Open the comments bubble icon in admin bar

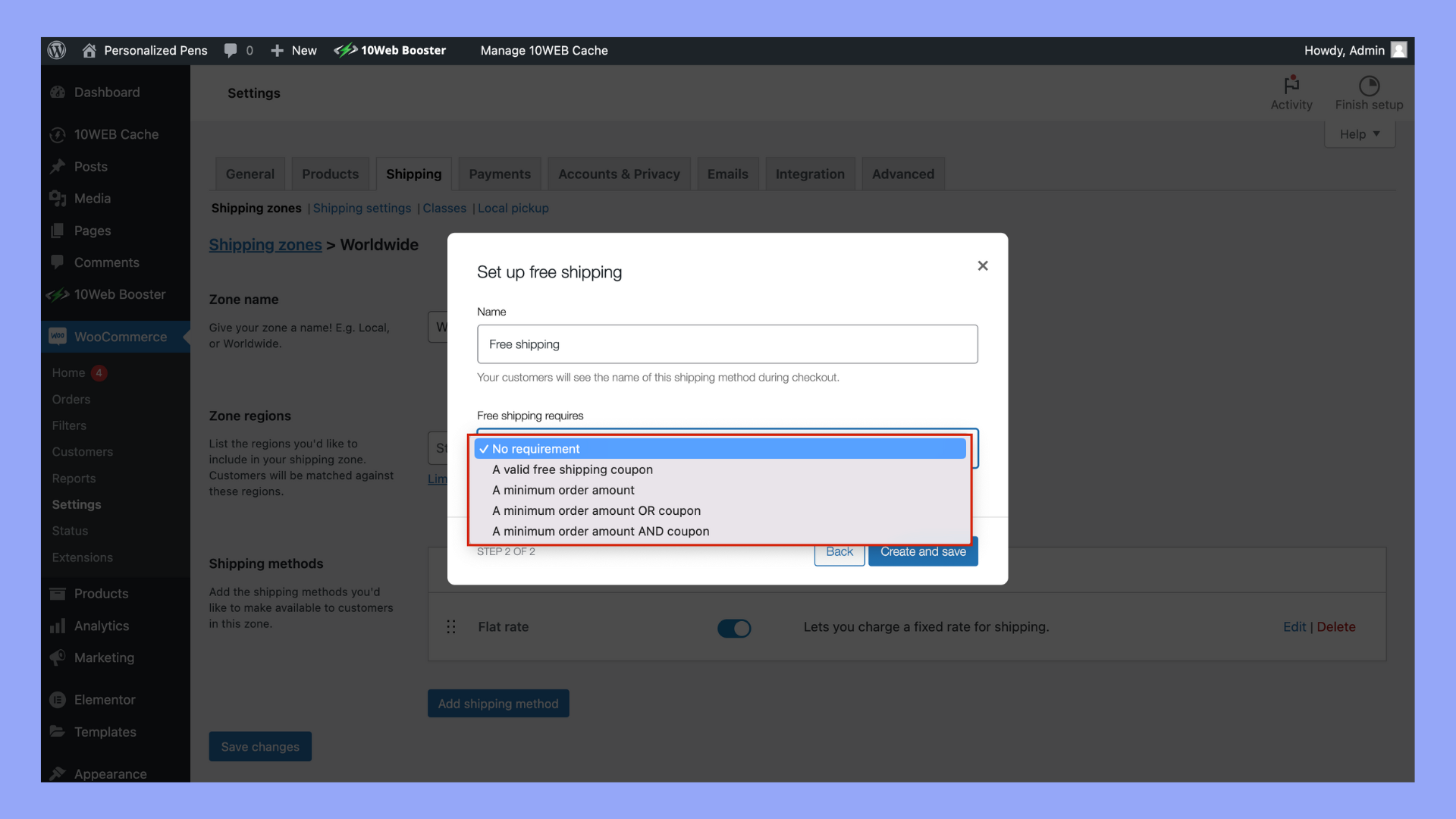coord(231,50)
